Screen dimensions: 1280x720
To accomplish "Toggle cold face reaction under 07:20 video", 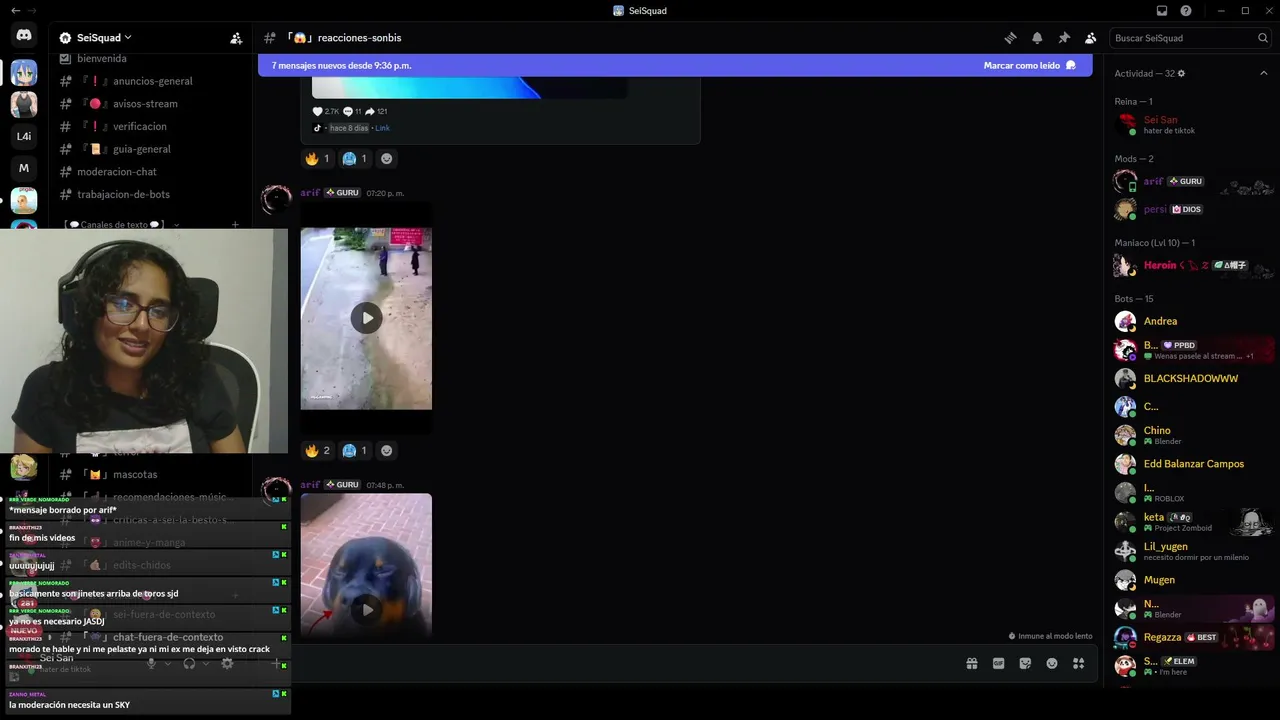I will 355,451.
